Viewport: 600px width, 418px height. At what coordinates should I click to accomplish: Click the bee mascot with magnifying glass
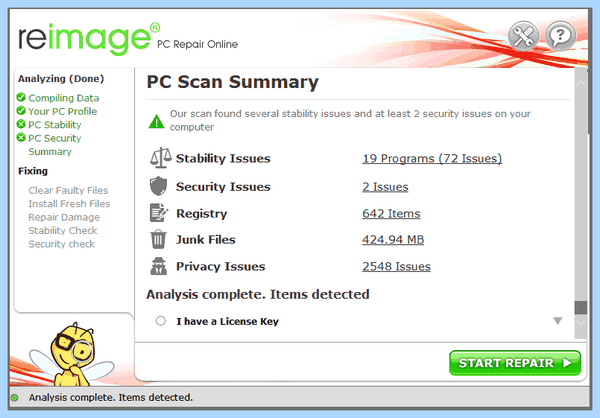(x=72, y=354)
